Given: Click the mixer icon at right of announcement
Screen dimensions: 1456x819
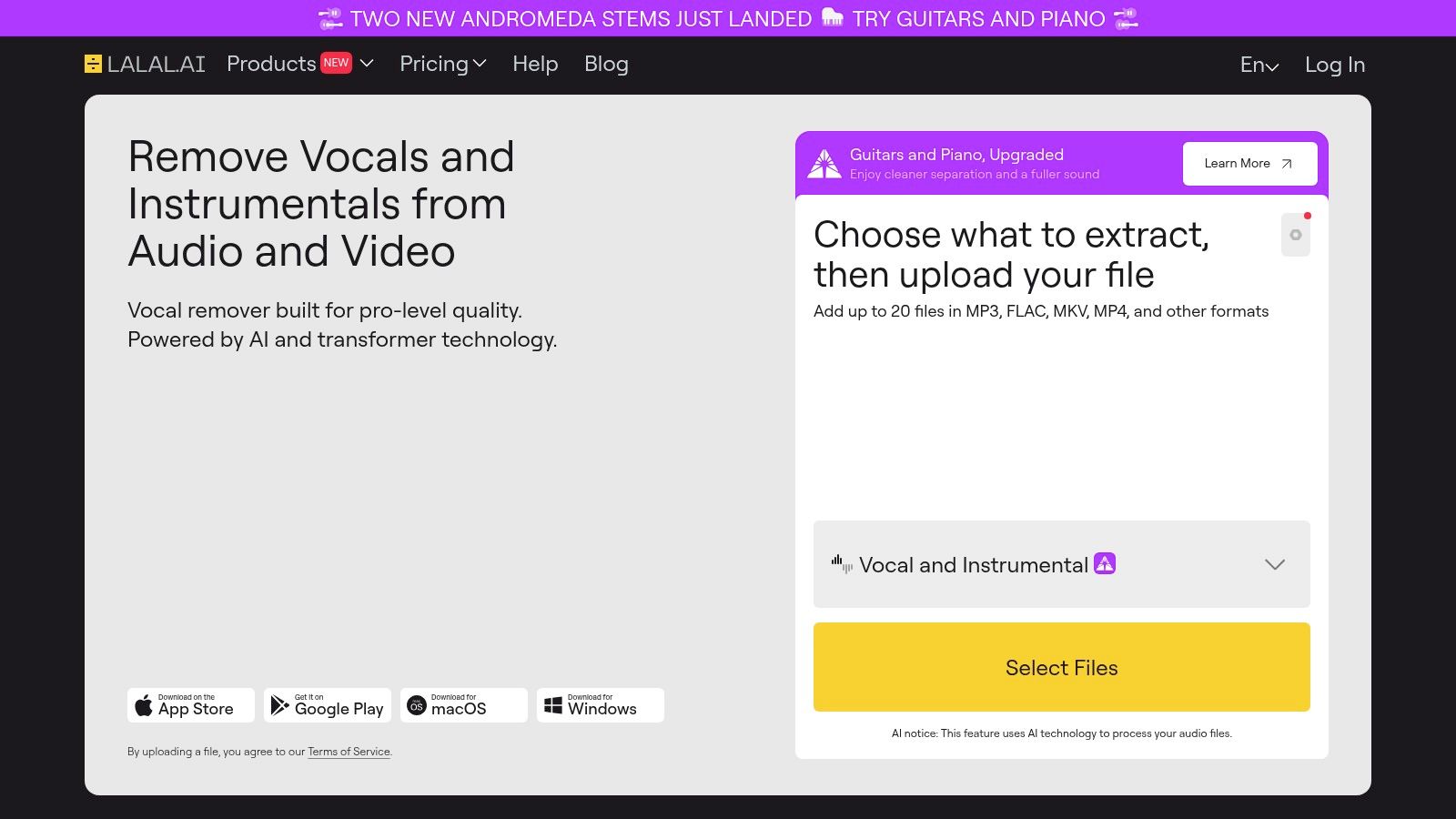Looking at the screenshot, I should point(1126,18).
